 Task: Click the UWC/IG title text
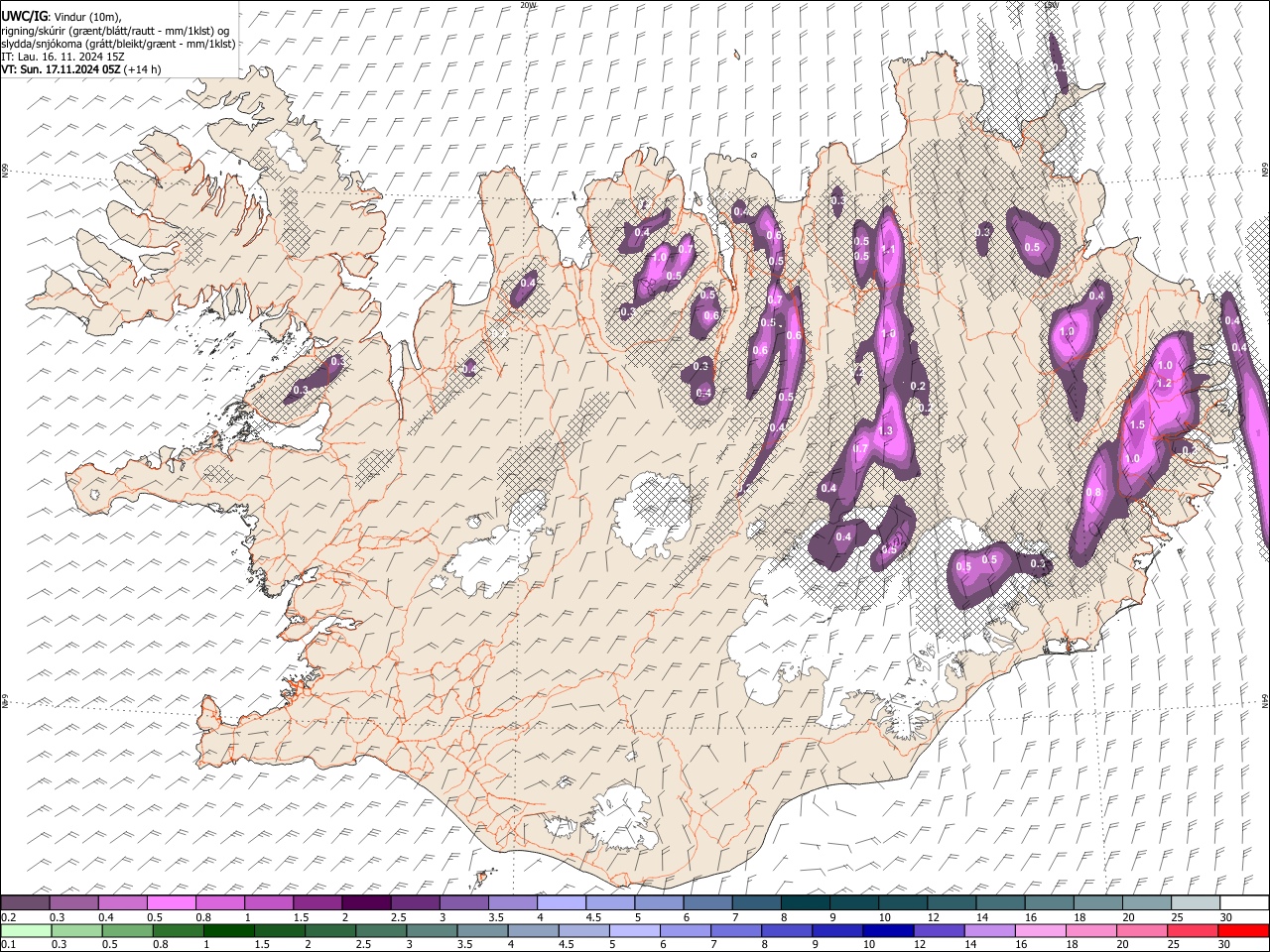24,17
